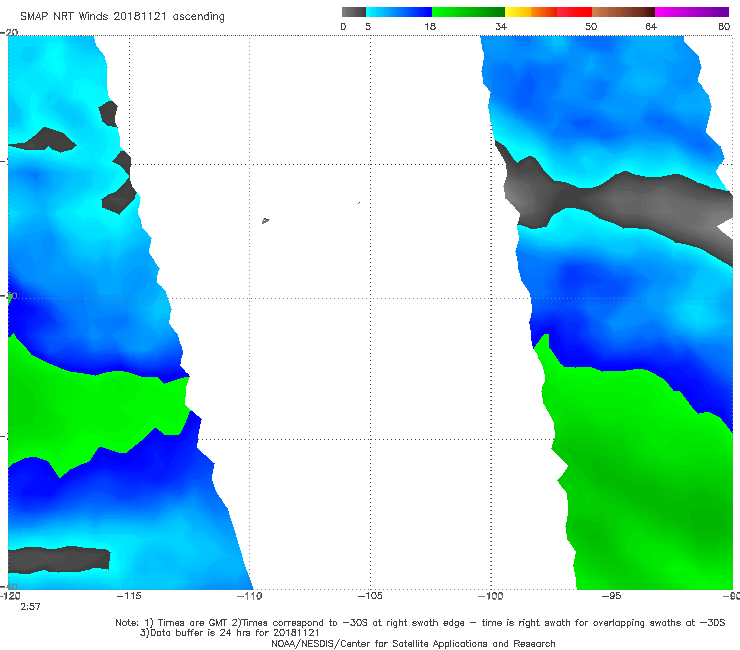
Task: Click the color bar label '50'
Action: (591, 26)
